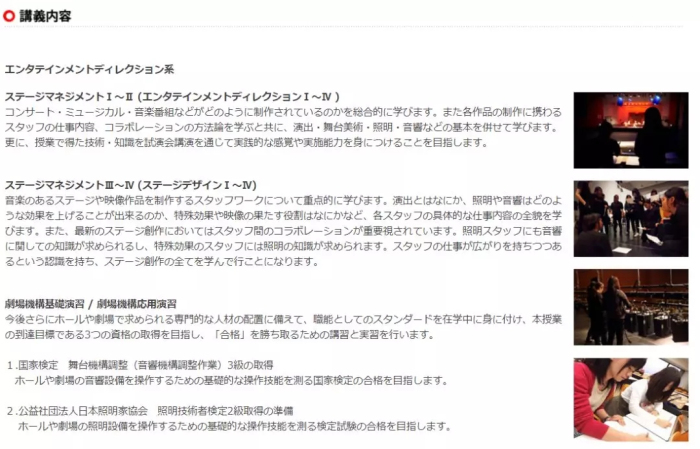Click the 劇場機構基礎演習 / 劇場機構応用演習 heading
Image resolution: width=700 pixels, height=449 pixels.
pyautogui.click(x=91, y=304)
